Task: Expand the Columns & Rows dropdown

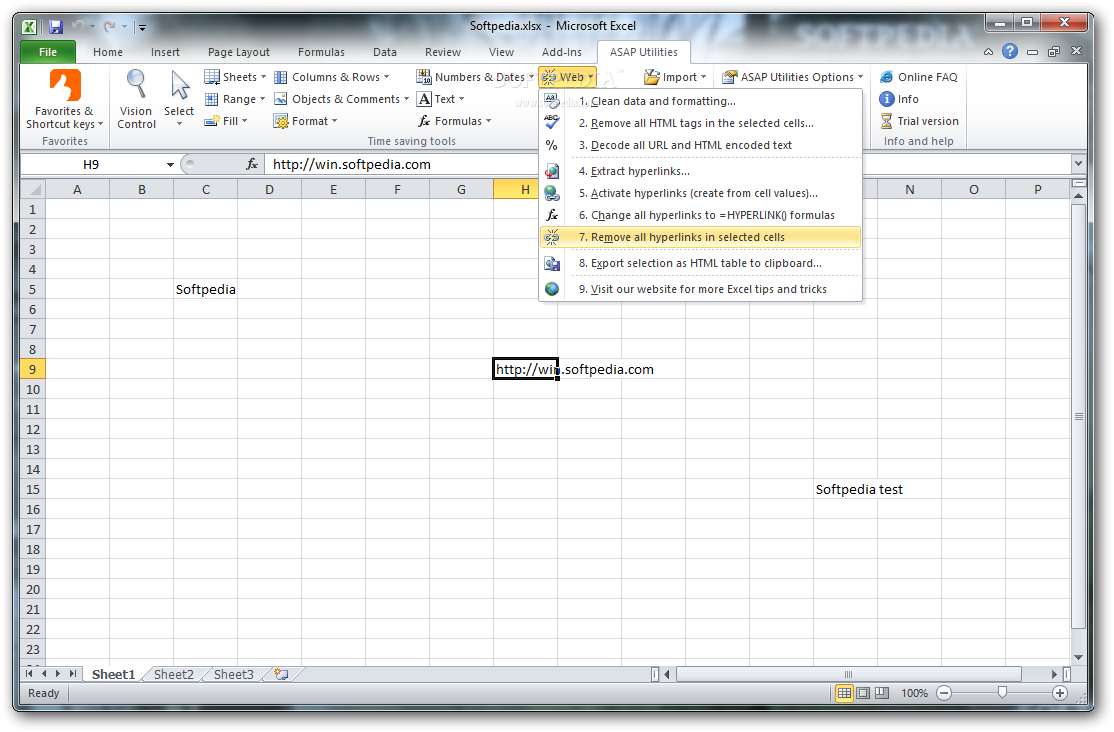Action: 386,77
